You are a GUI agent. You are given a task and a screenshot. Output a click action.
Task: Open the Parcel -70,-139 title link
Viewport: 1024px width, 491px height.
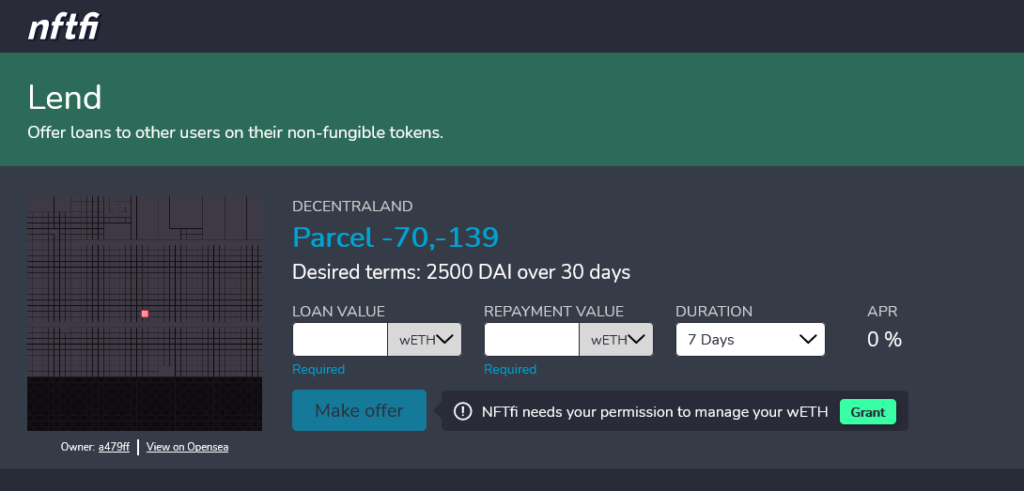tap(396, 237)
